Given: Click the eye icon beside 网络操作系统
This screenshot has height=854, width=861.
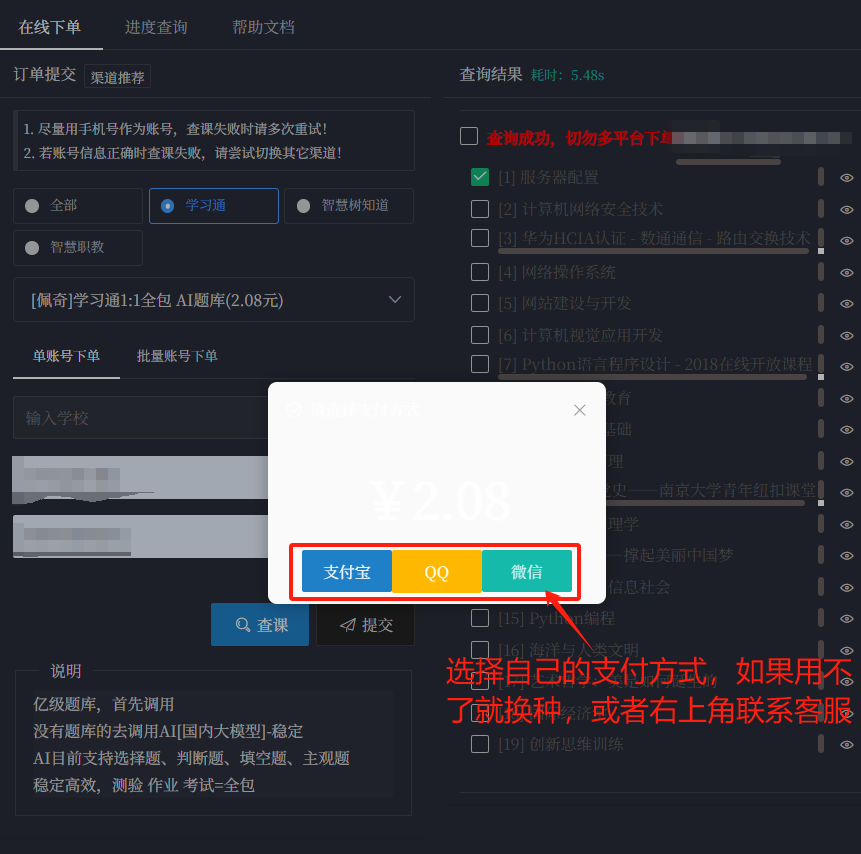Looking at the screenshot, I should coord(847,272).
